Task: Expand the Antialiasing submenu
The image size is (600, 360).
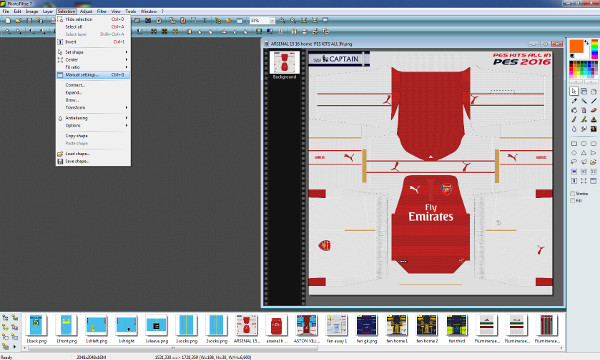Action: coord(93,118)
